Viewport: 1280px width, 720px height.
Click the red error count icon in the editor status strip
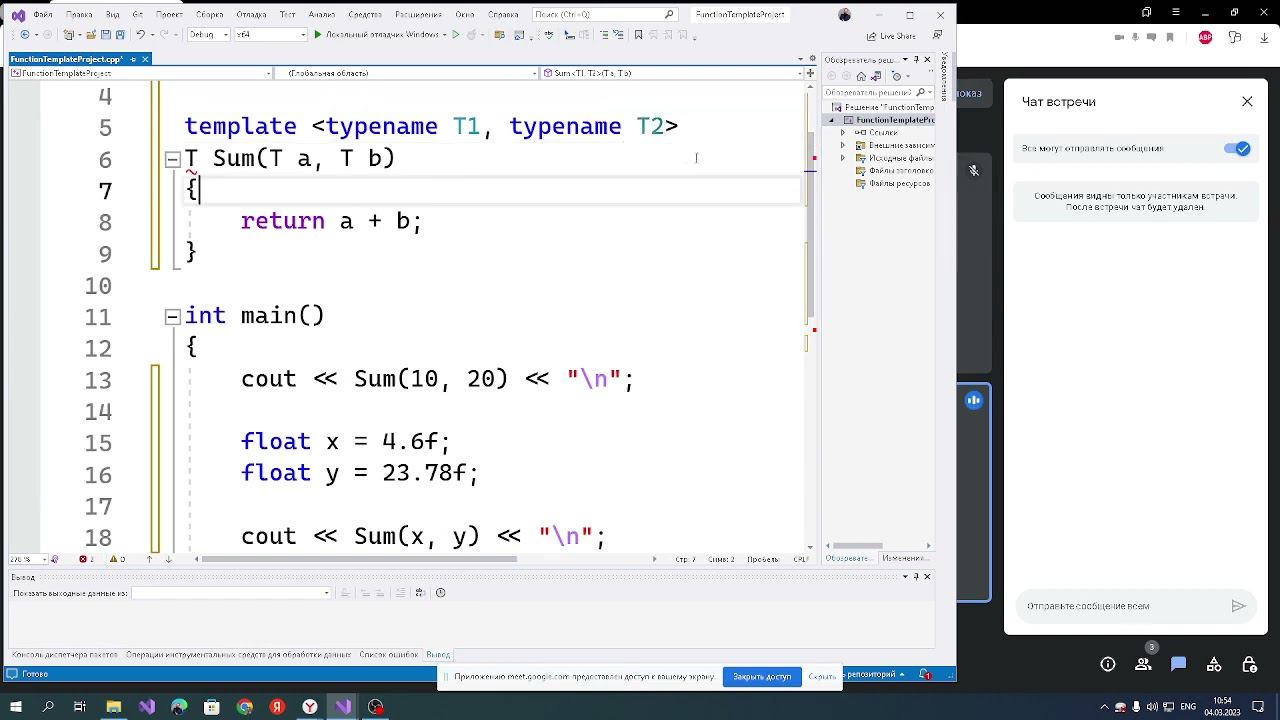[x=83, y=559]
